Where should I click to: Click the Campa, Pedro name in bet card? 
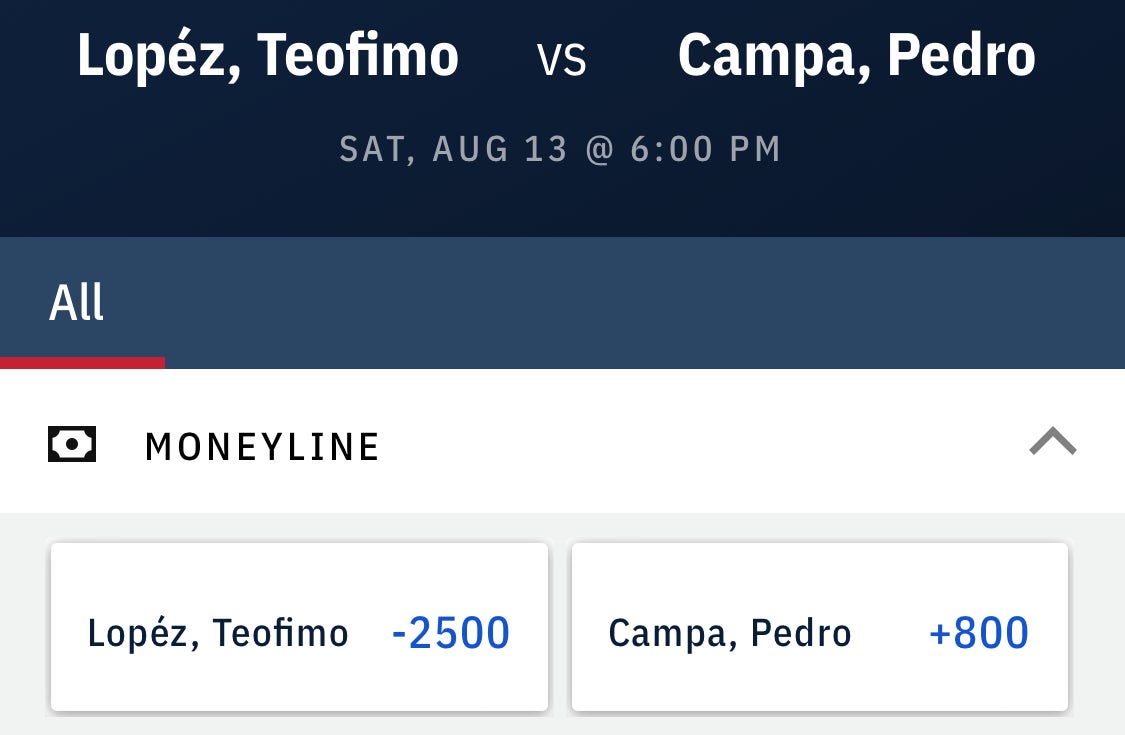730,633
